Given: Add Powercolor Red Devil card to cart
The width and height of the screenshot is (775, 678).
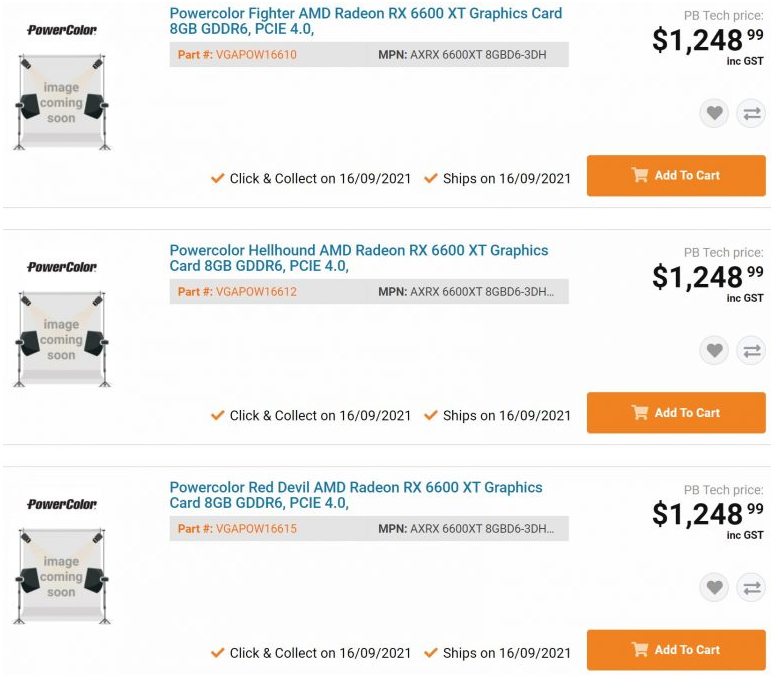Looking at the screenshot, I should coord(676,649).
